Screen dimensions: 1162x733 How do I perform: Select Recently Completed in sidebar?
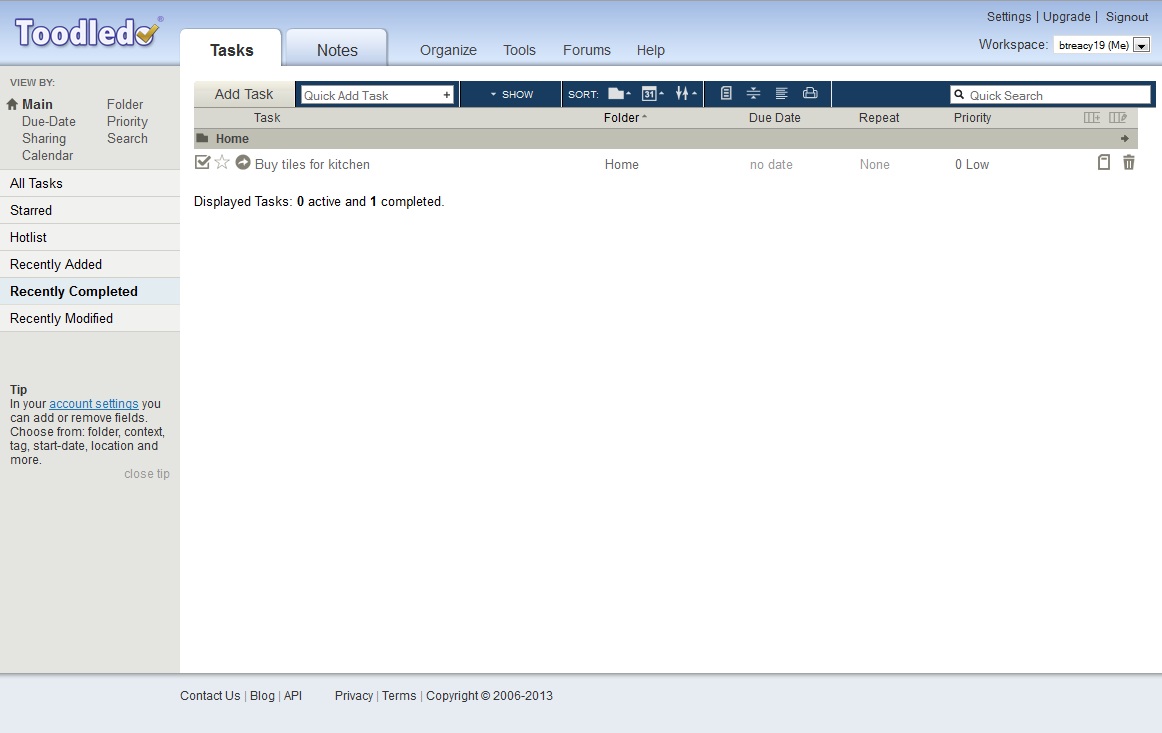pyautogui.click(x=90, y=291)
